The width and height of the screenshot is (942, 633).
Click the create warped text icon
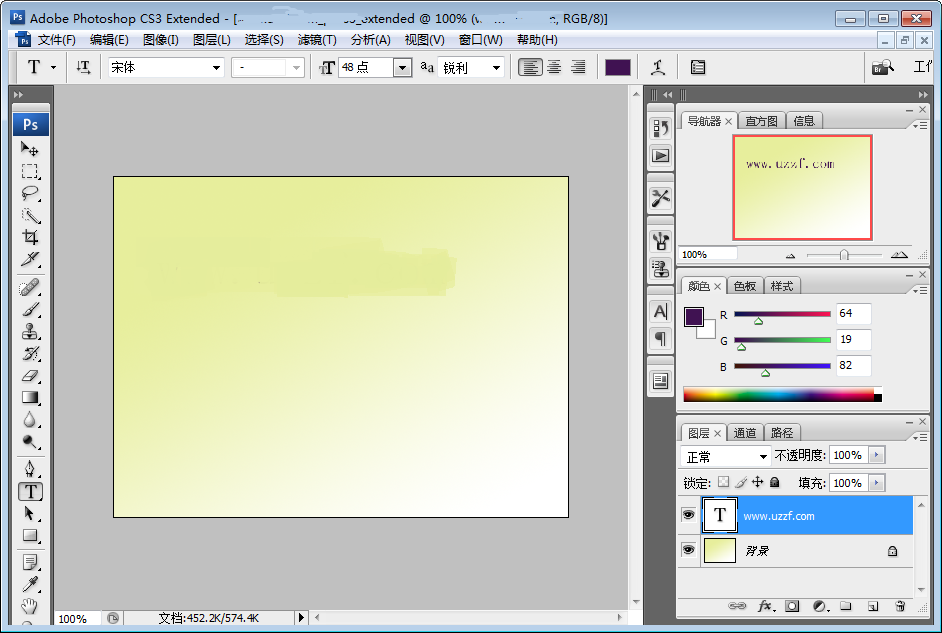pyautogui.click(x=658, y=67)
